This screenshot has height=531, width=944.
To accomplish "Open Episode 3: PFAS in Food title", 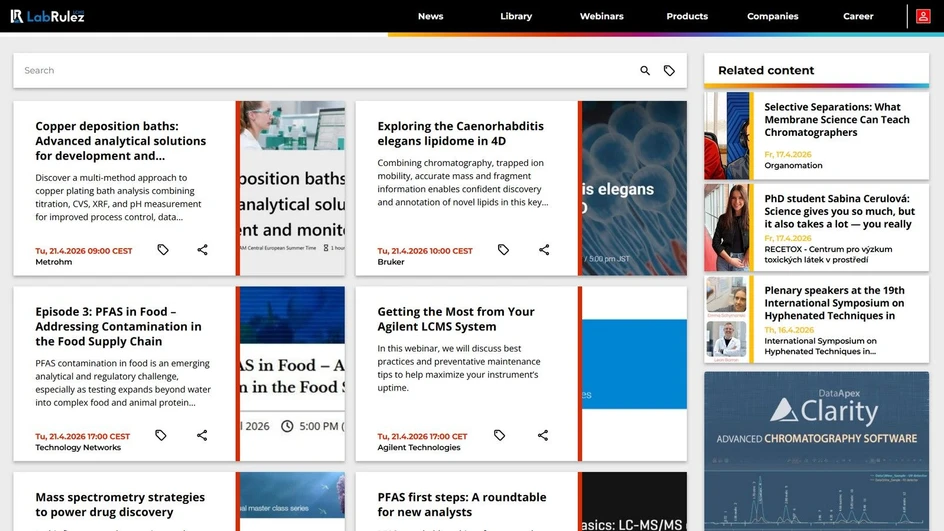I will pos(119,326).
